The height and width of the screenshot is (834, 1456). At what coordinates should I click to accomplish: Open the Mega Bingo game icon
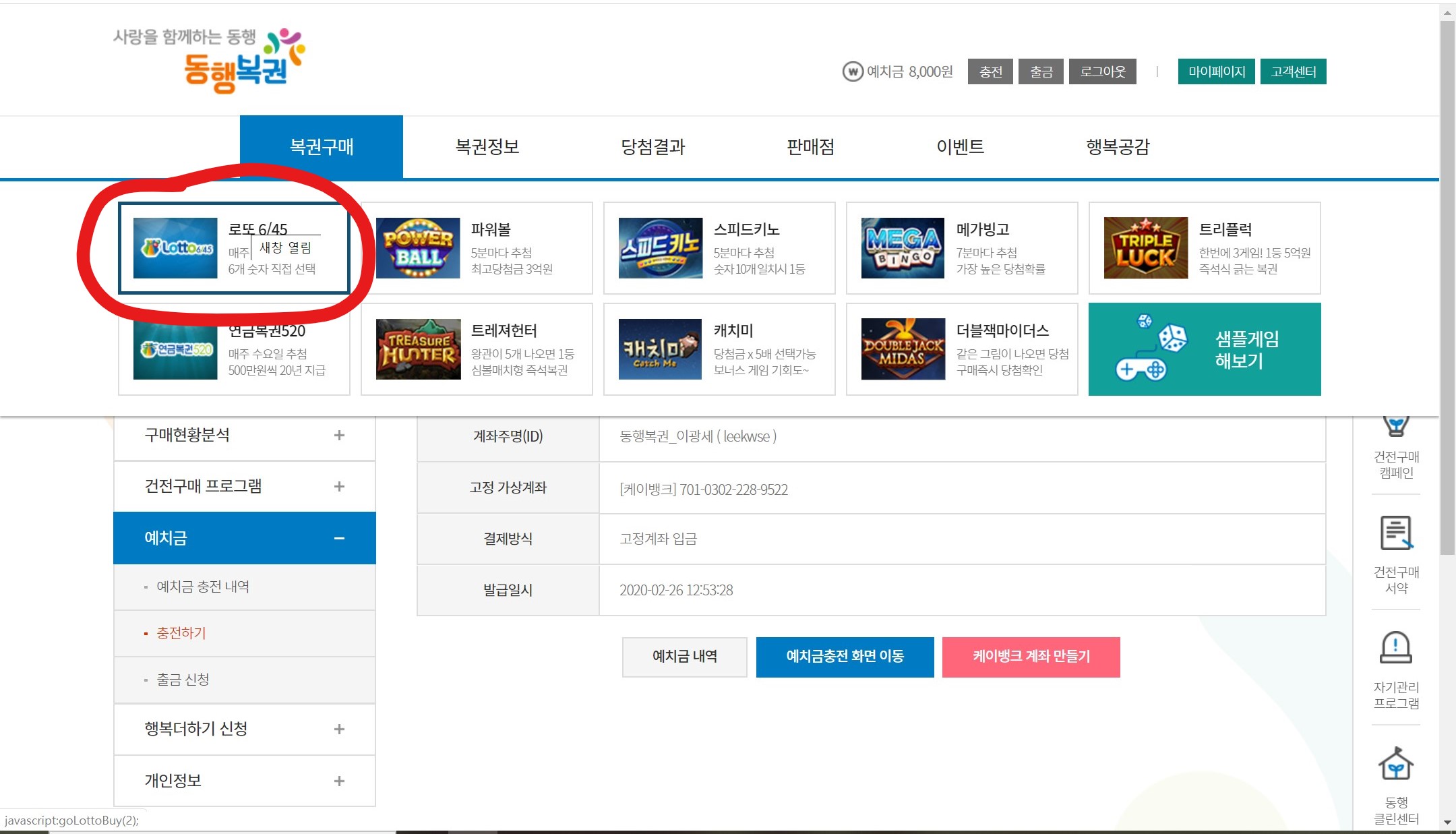(x=903, y=247)
